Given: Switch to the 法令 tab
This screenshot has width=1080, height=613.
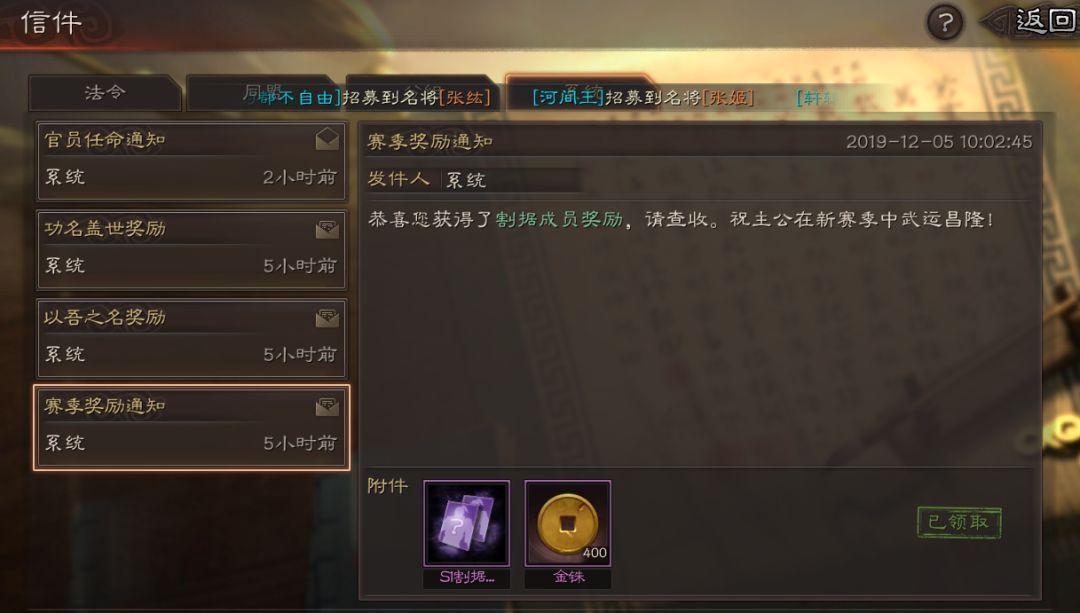Looking at the screenshot, I should click(x=105, y=93).
